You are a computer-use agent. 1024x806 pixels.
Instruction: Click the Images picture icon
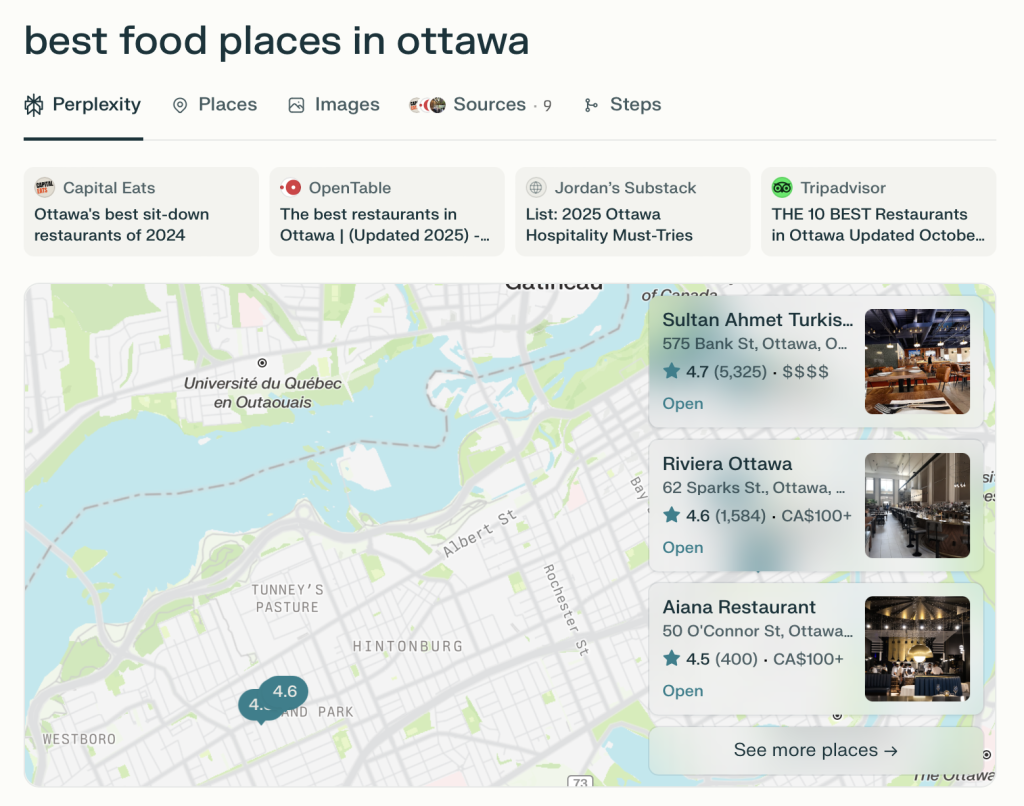pos(296,105)
